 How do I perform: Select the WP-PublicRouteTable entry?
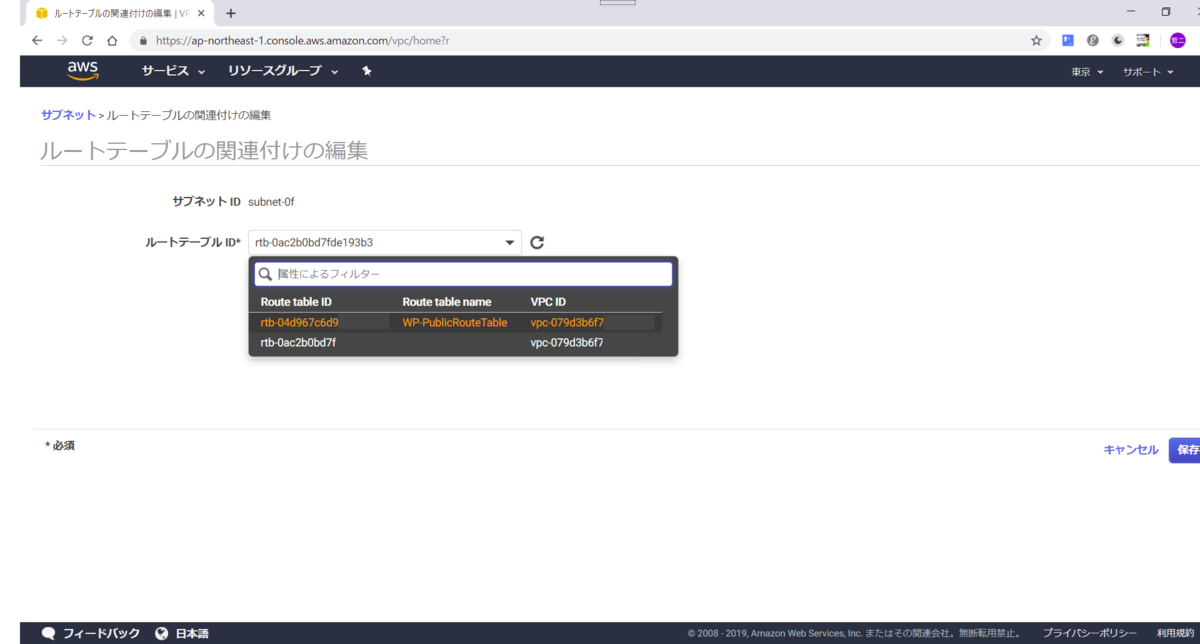[x=455, y=322]
